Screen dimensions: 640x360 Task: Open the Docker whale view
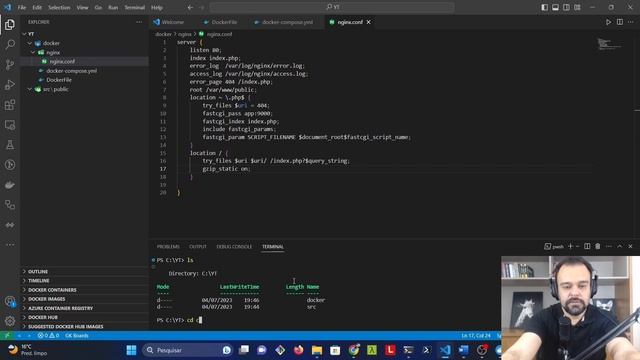click(x=10, y=185)
